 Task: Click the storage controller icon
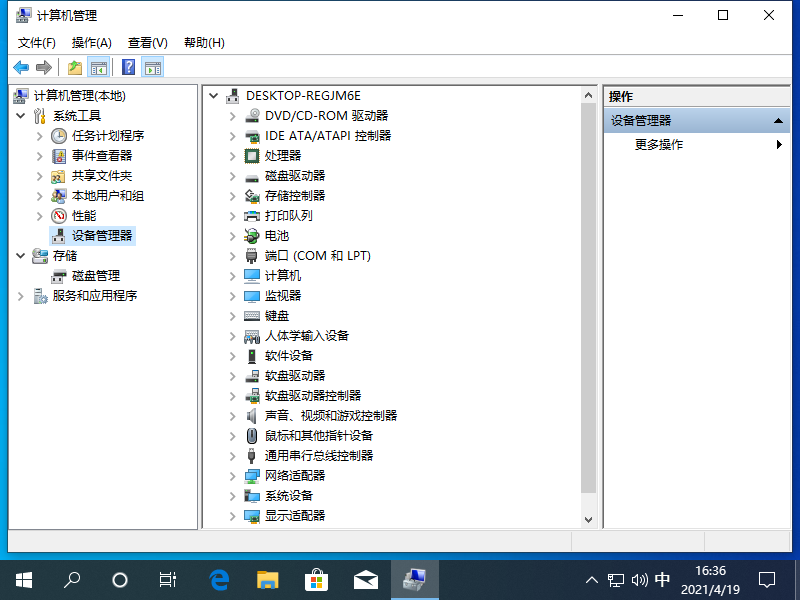click(x=252, y=196)
